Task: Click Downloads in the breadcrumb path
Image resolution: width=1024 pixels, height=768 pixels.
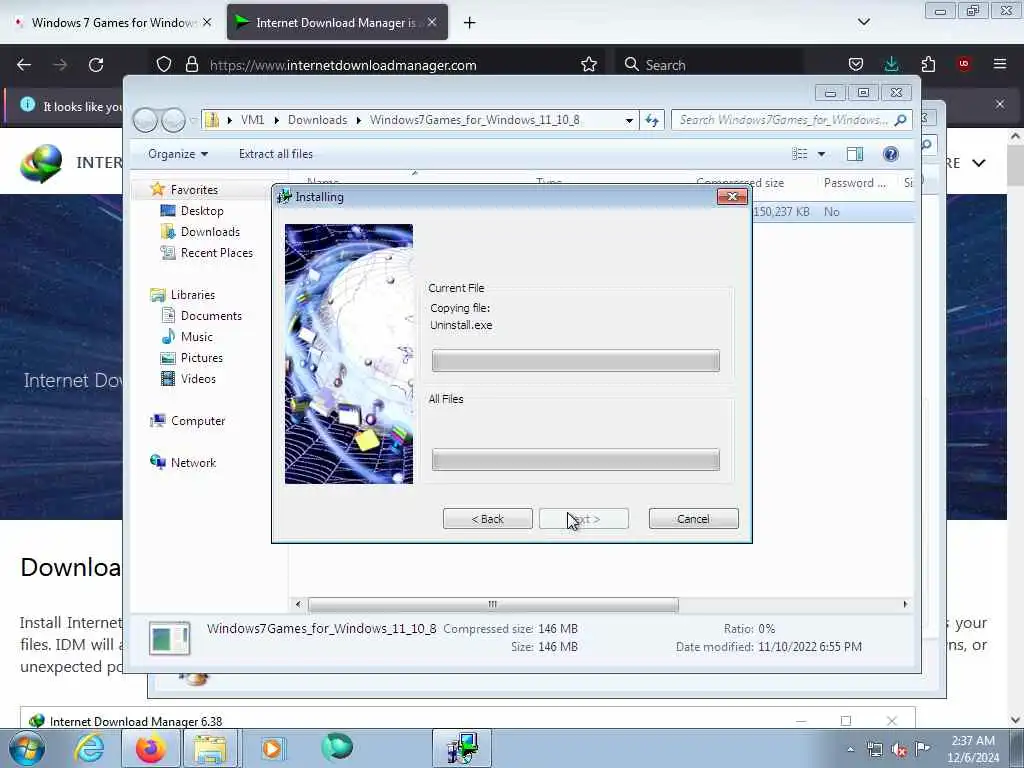Action: [x=317, y=120]
